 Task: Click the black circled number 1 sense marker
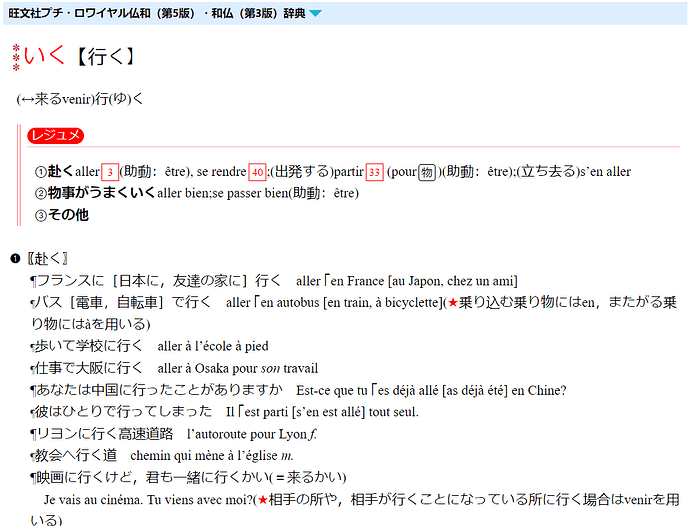[x=15, y=258]
